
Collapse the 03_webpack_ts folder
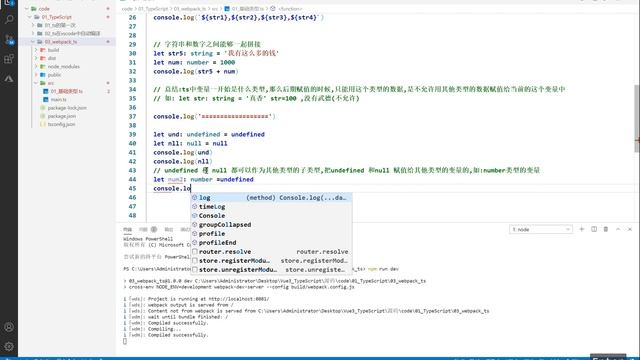[33, 42]
